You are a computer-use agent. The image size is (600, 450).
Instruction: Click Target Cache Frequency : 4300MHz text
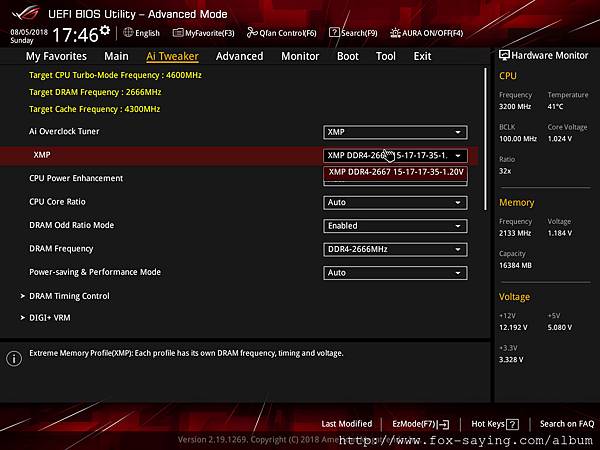(95, 109)
